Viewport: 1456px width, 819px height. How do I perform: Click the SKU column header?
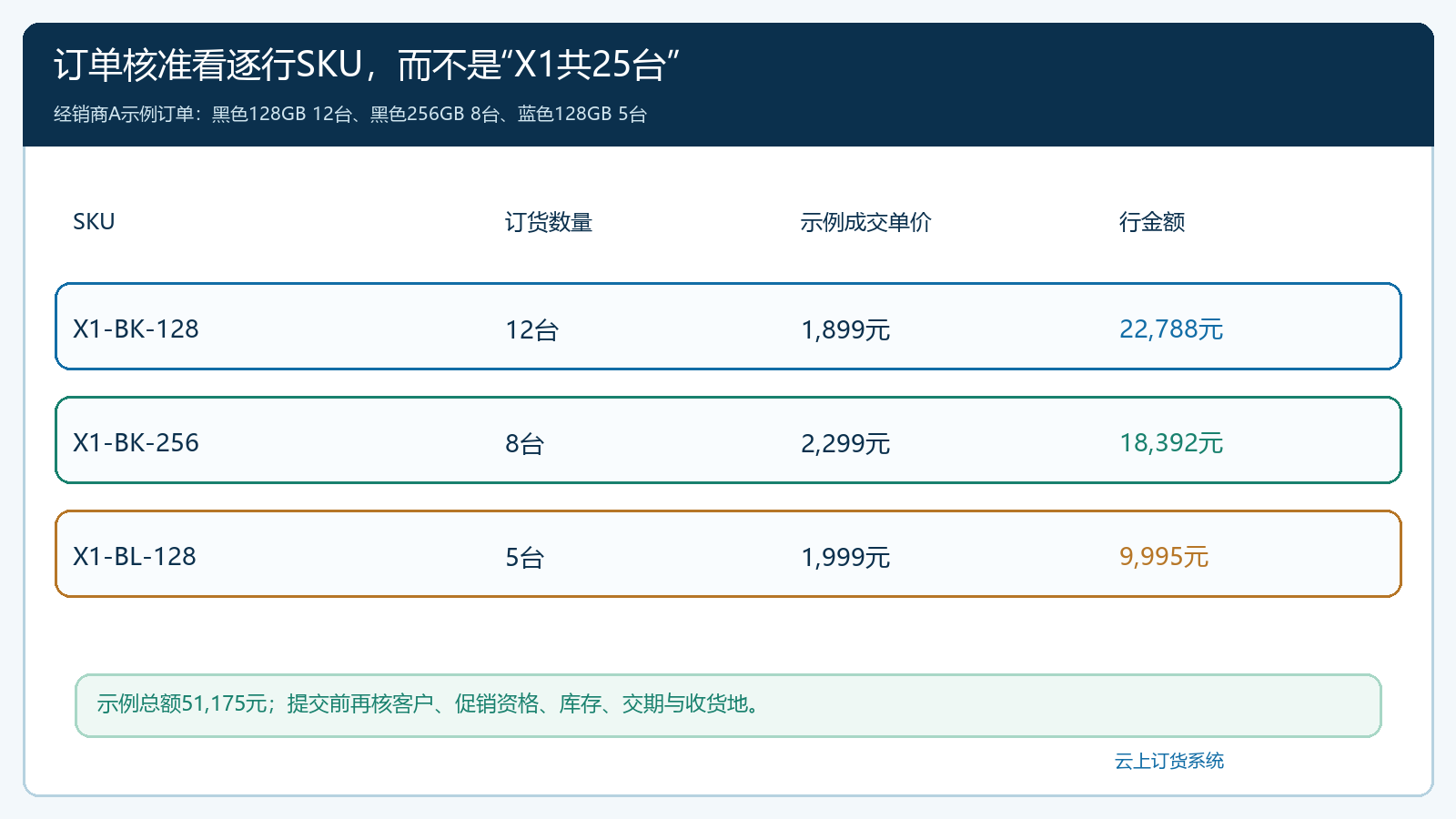click(94, 222)
